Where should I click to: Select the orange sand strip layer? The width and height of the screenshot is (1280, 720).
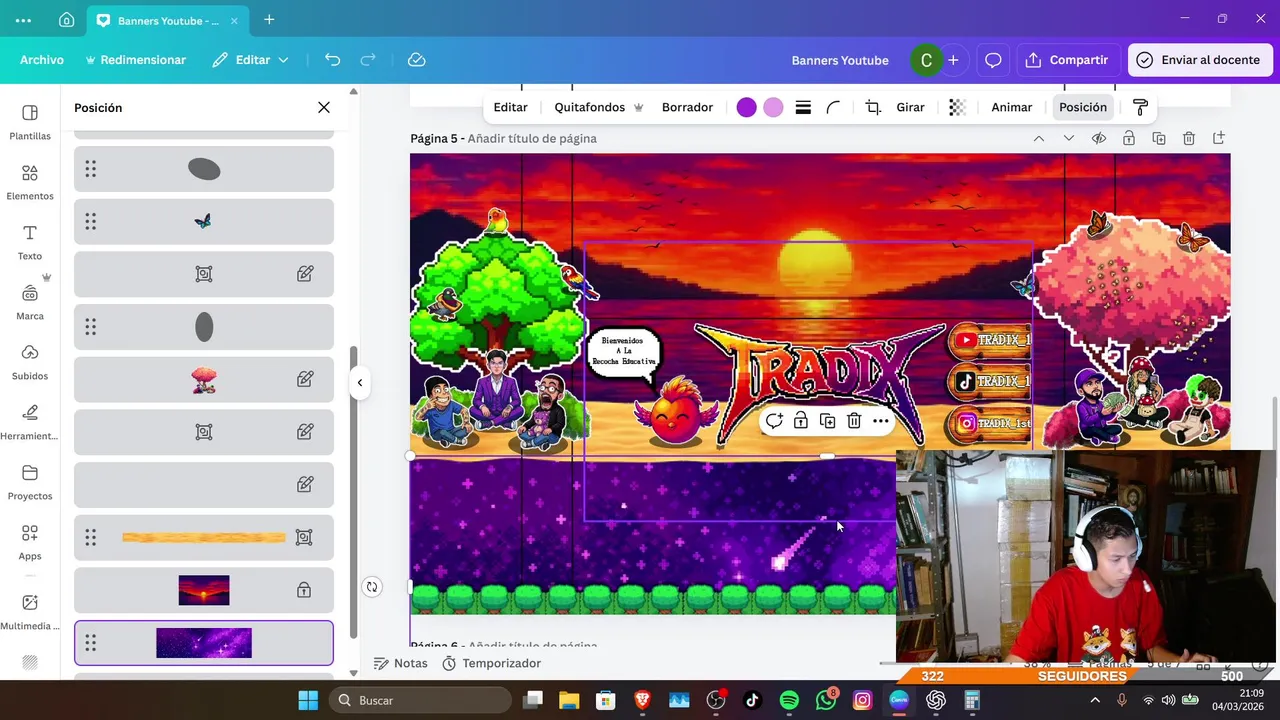click(204, 537)
